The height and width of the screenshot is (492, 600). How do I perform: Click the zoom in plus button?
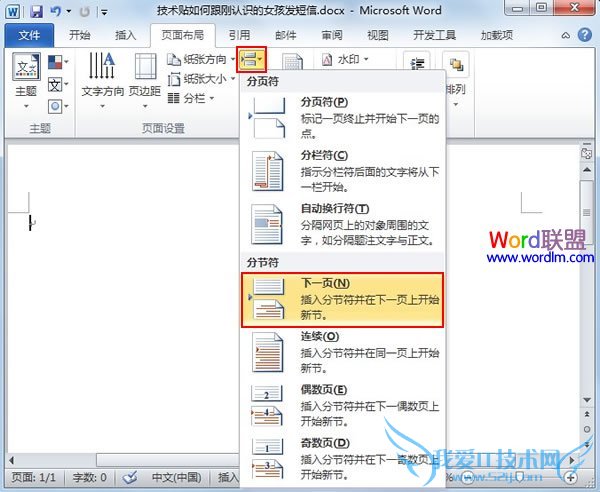point(571,477)
